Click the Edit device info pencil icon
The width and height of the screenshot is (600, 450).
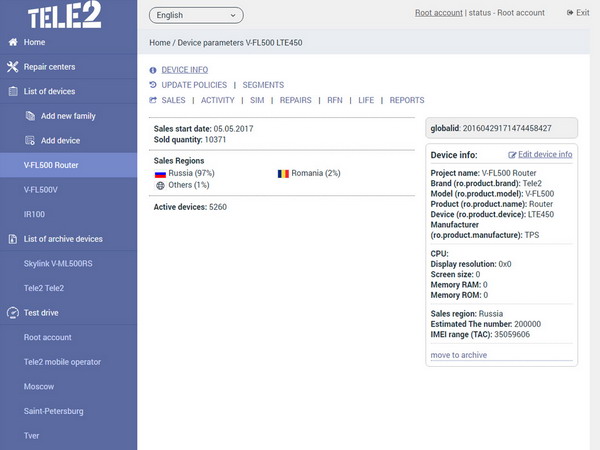[513, 155]
